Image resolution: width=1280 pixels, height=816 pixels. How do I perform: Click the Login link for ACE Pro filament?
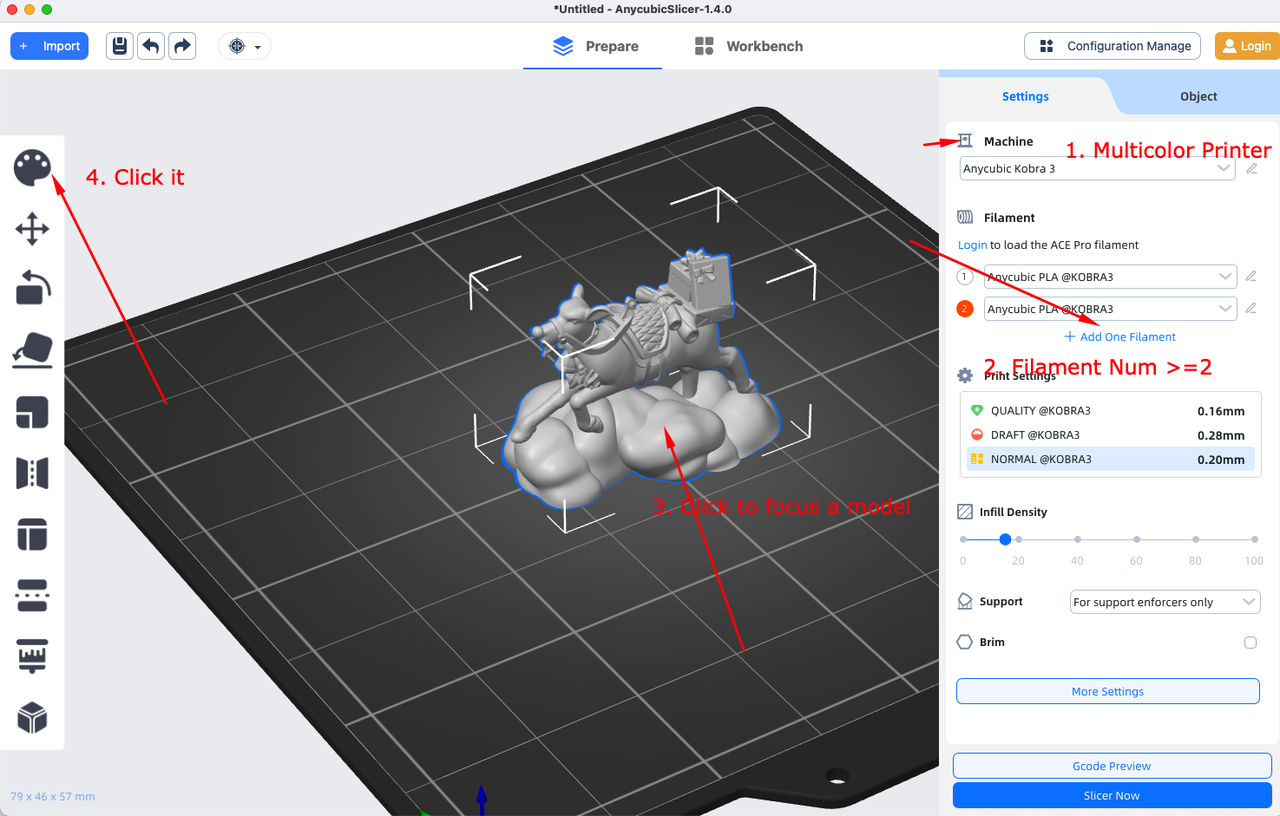pos(972,245)
